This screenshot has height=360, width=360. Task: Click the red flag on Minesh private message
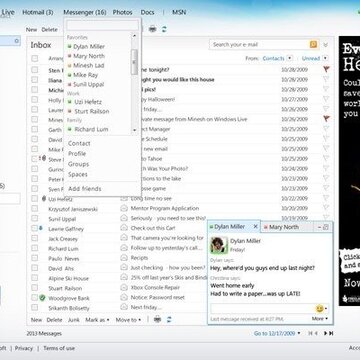326,119
